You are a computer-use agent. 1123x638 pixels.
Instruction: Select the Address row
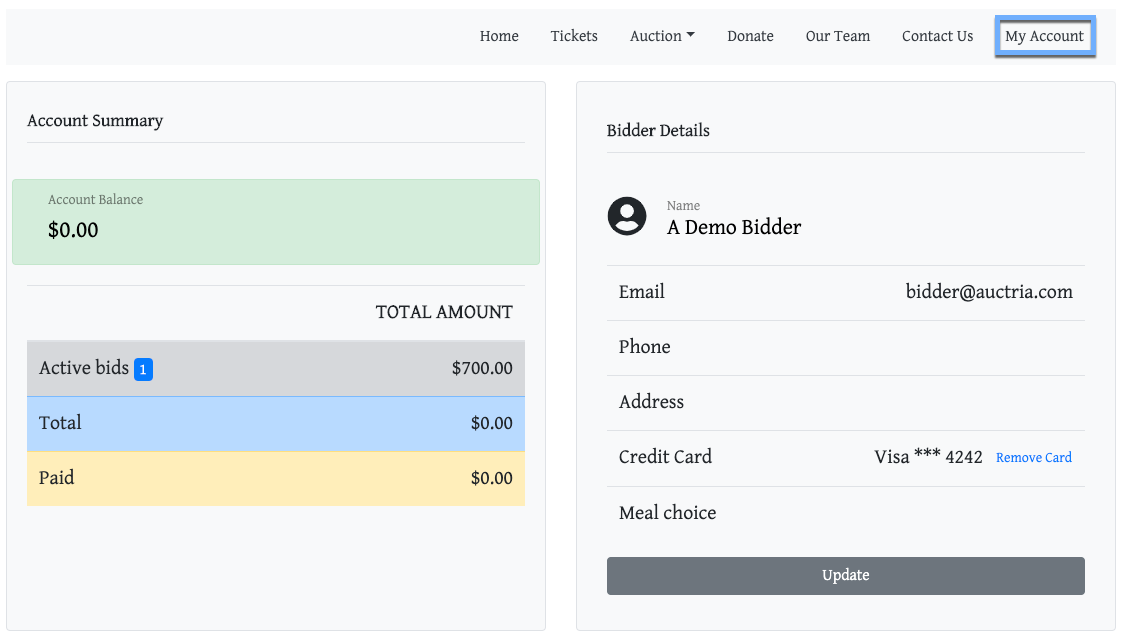845,402
